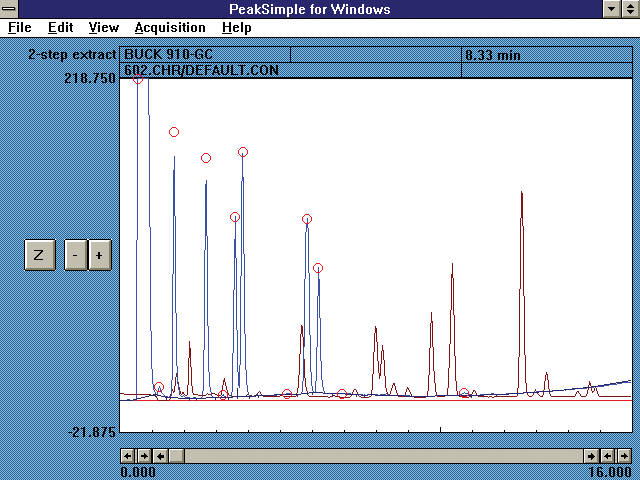This screenshot has height=480, width=640.
Task: Click the 16.000 X-axis end value
Action: pos(610,472)
